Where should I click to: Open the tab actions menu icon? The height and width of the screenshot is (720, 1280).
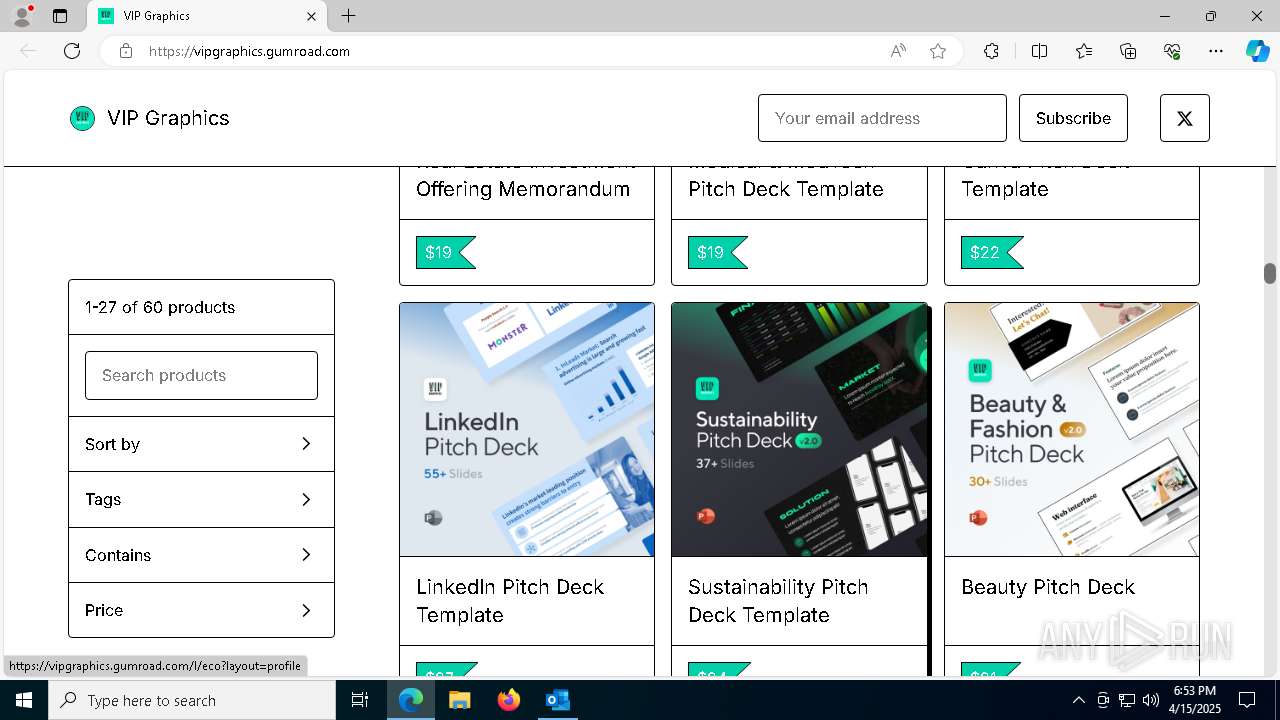[x=60, y=16]
